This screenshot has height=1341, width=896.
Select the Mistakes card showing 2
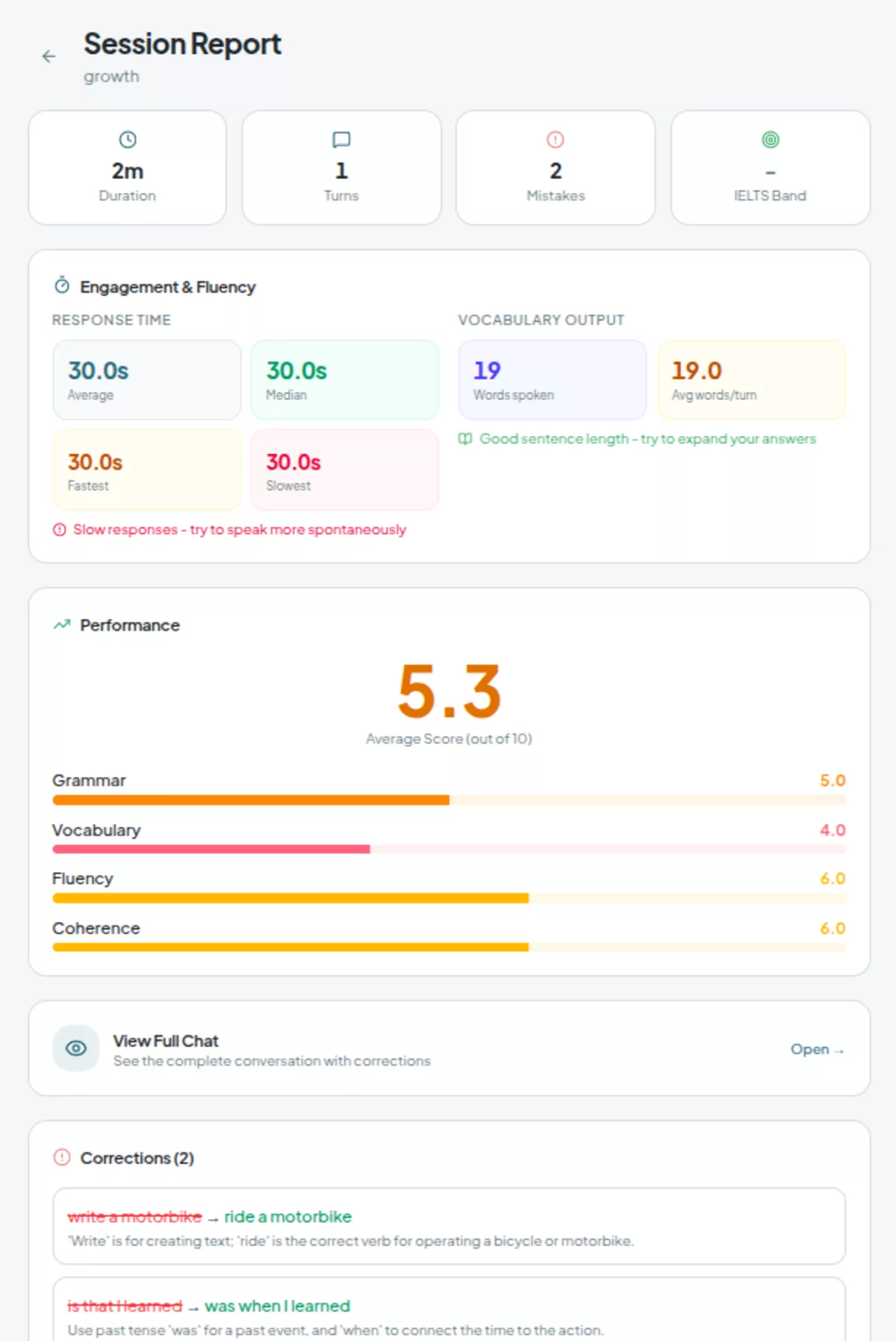point(556,168)
